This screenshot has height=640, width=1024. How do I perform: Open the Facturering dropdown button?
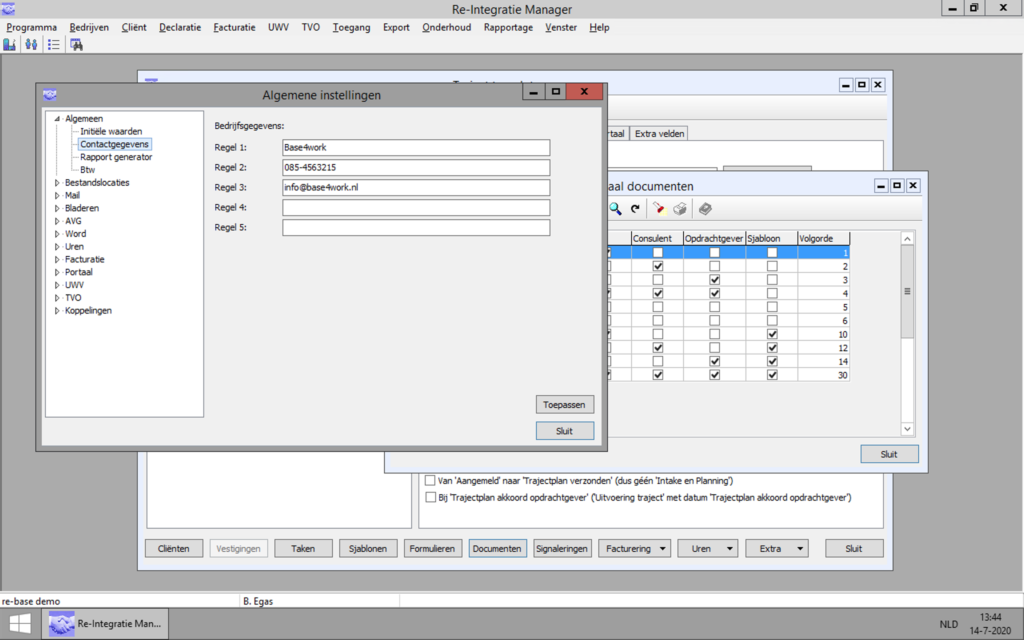(635, 549)
